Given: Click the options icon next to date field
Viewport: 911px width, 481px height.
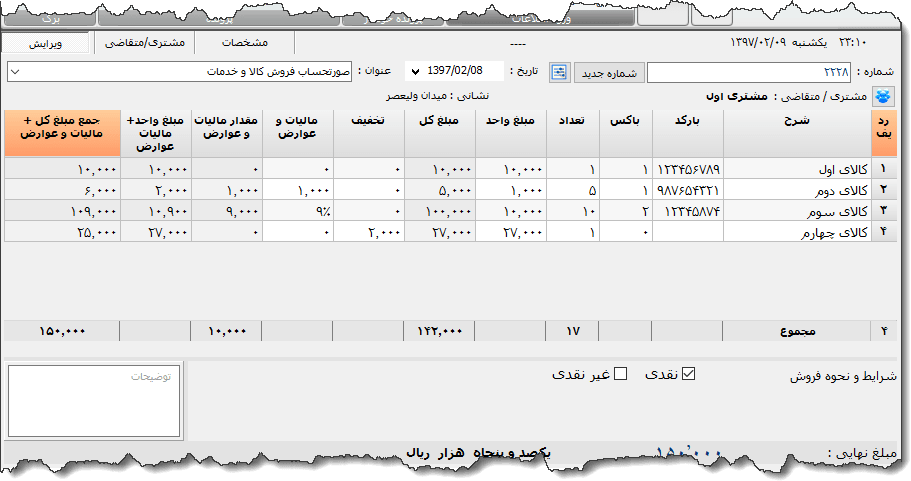Looking at the screenshot, I should pyautogui.click(x=559, y=72).
